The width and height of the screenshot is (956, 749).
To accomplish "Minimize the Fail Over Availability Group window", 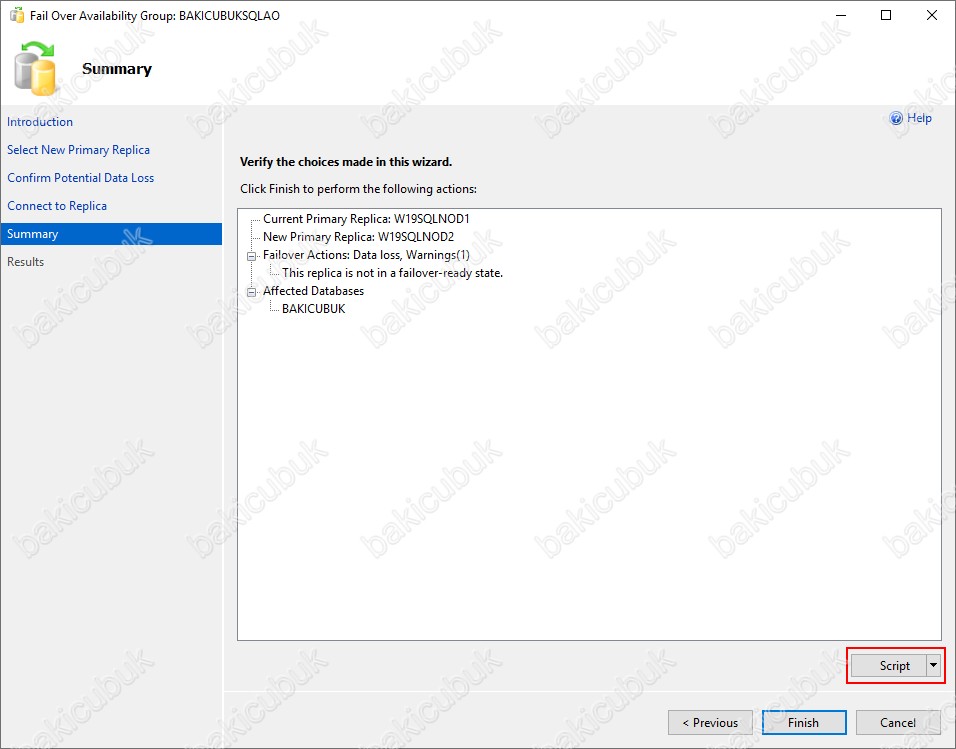I will 841,15.
